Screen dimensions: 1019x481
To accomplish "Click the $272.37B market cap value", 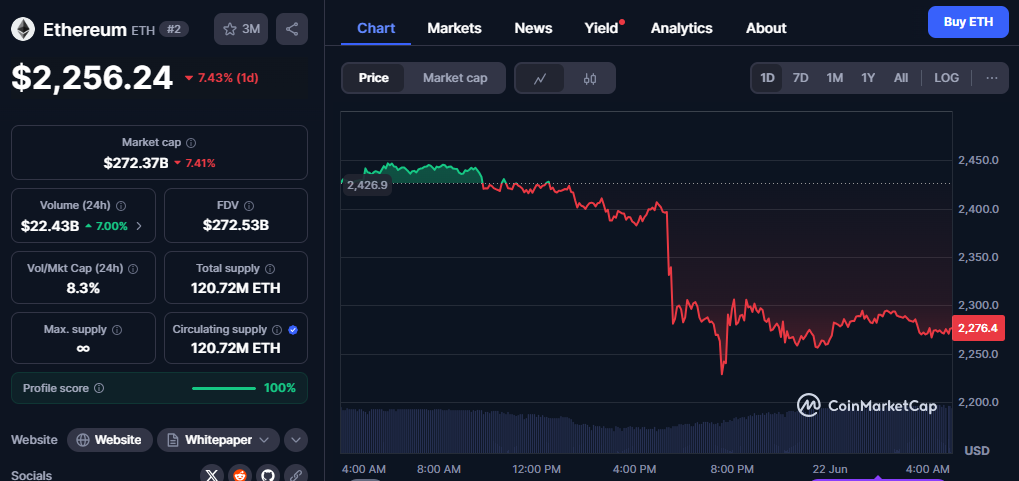I will point(136,163).
